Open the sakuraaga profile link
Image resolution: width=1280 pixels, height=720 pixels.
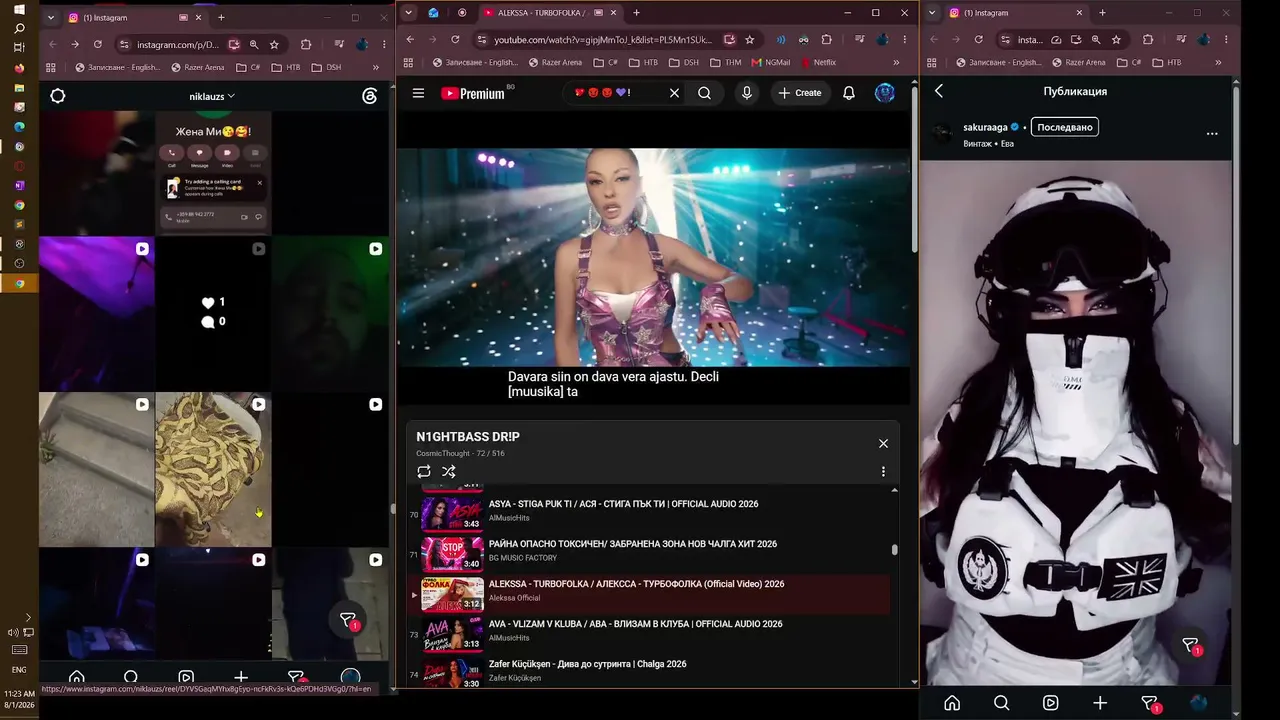click(985, 127)
